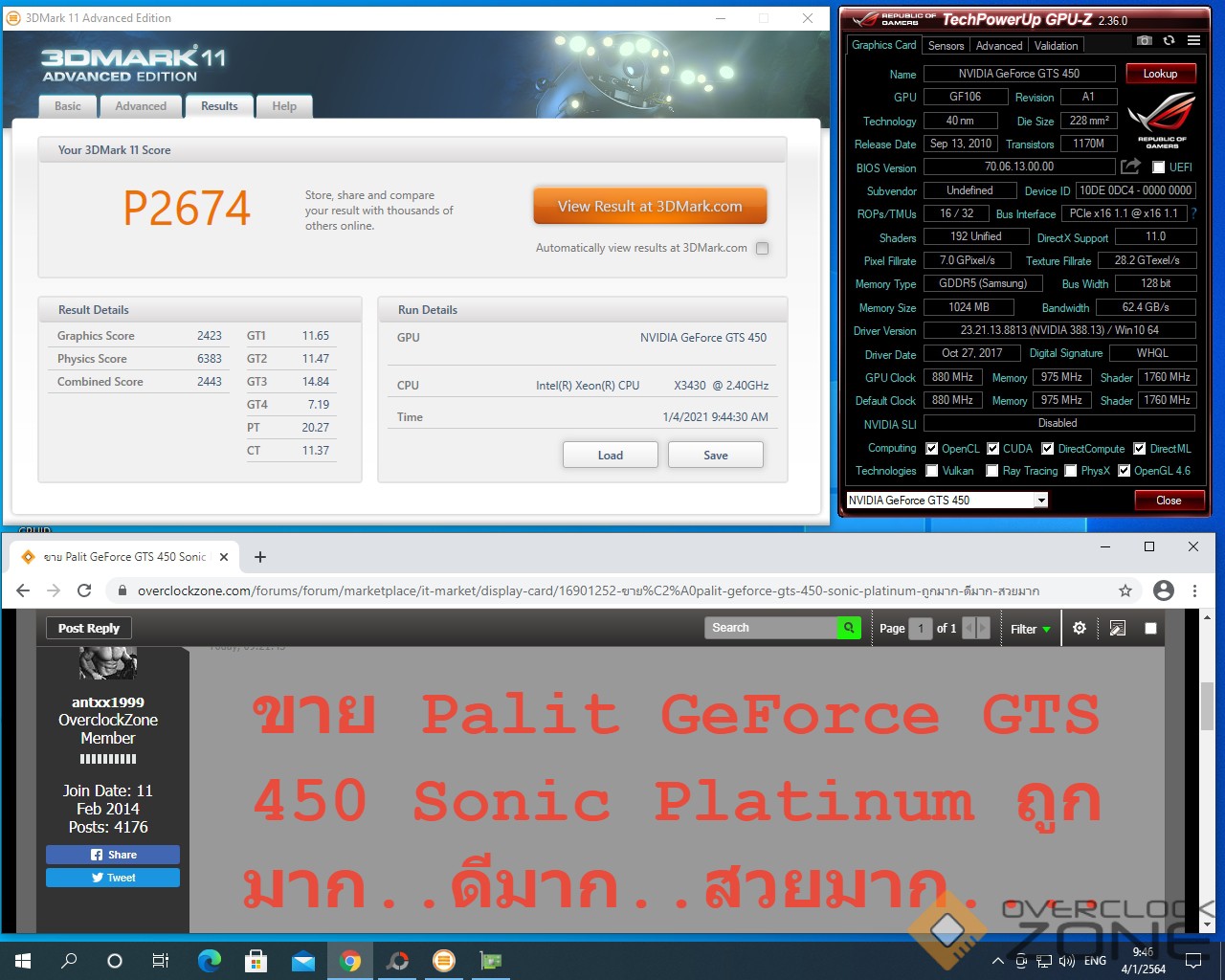Viewport: 1225px width, 980px height.
Task: Toggle the Ray Tracing checkbox
Action: pos(992,470)
